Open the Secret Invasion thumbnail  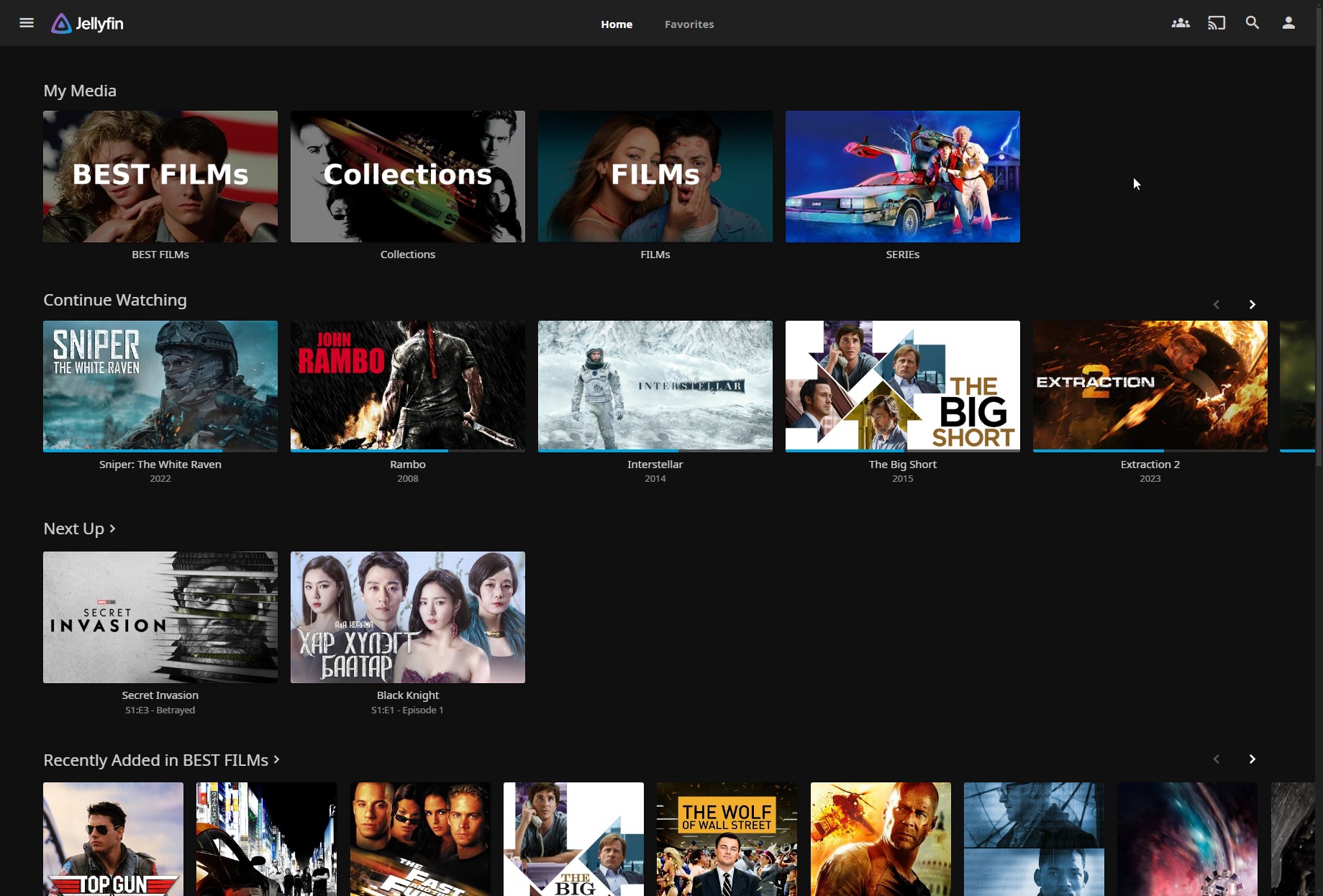(x=160, y=617)
